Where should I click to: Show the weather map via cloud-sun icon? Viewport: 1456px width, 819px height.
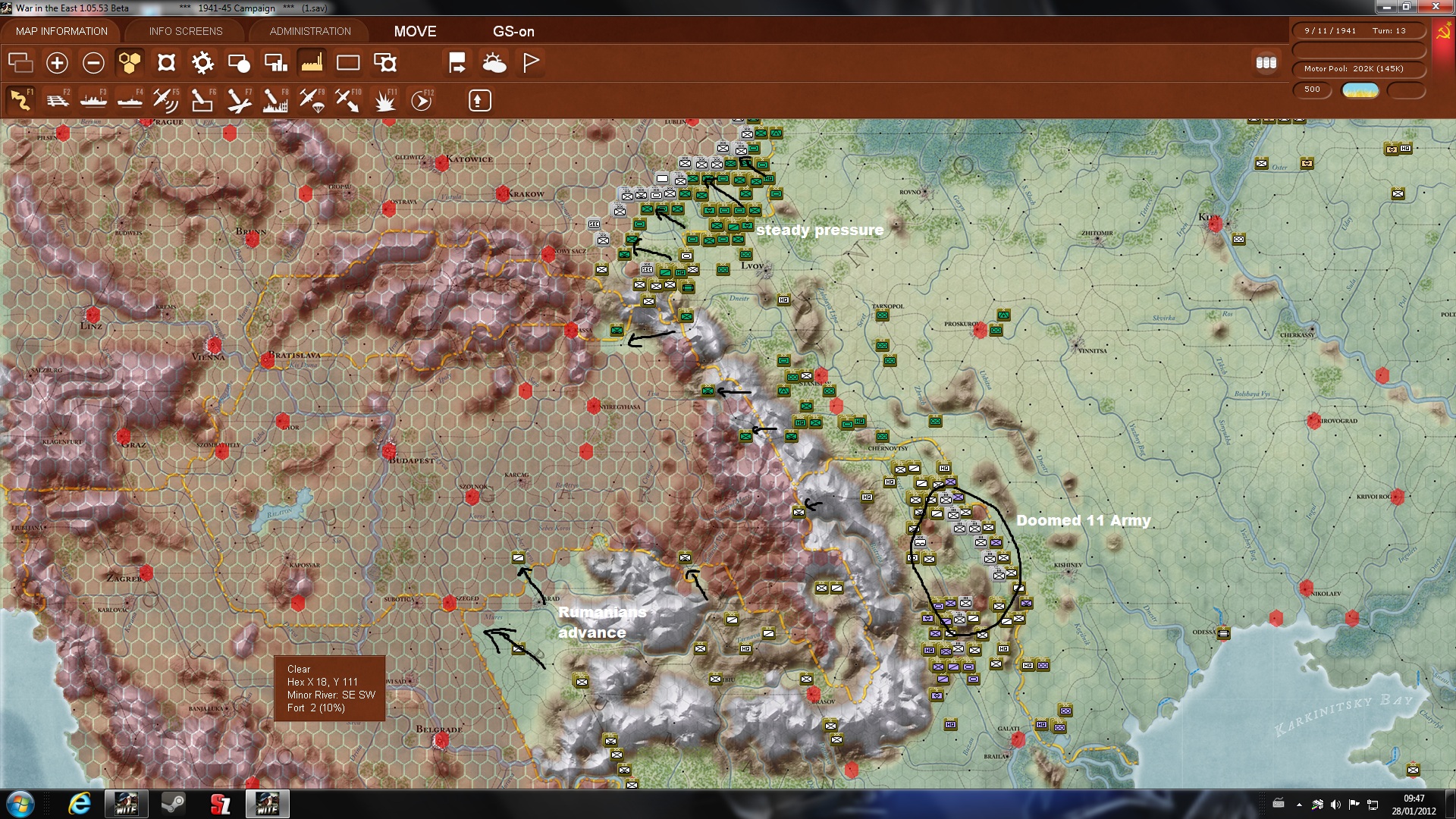[494, 62]
